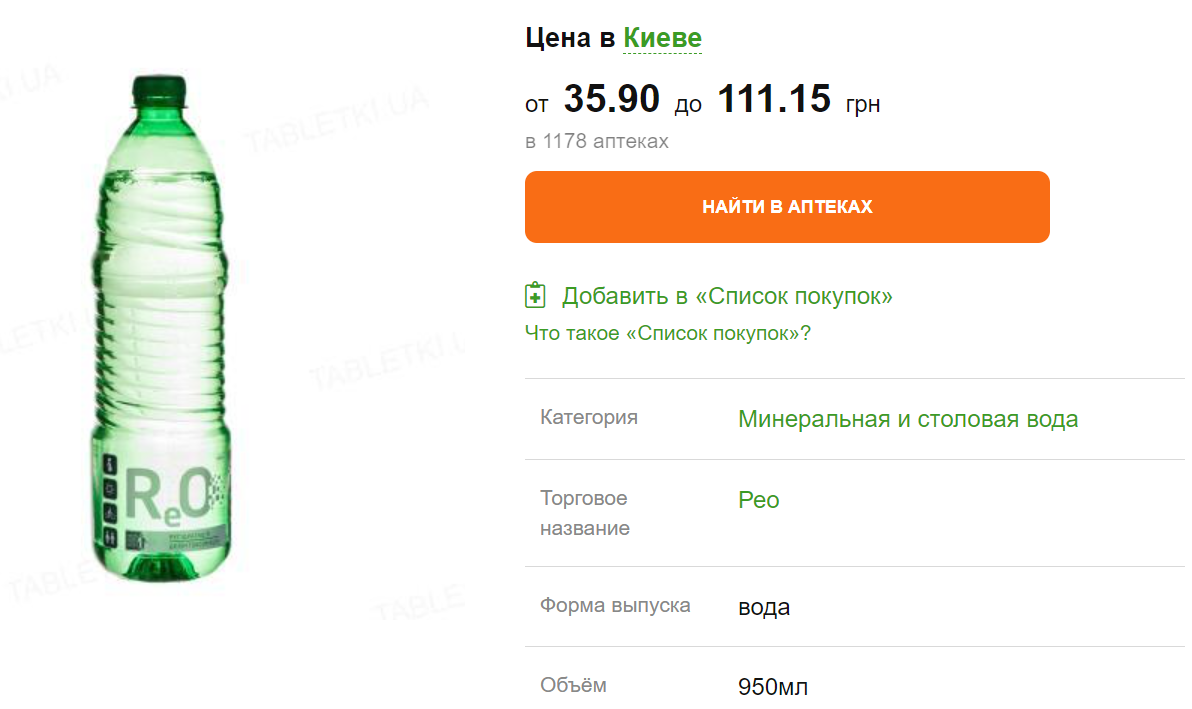Click the clipboard plus shopping list icon
Image resolution: width=1192 pixels, height=709 pixels.
click(536, 296)
